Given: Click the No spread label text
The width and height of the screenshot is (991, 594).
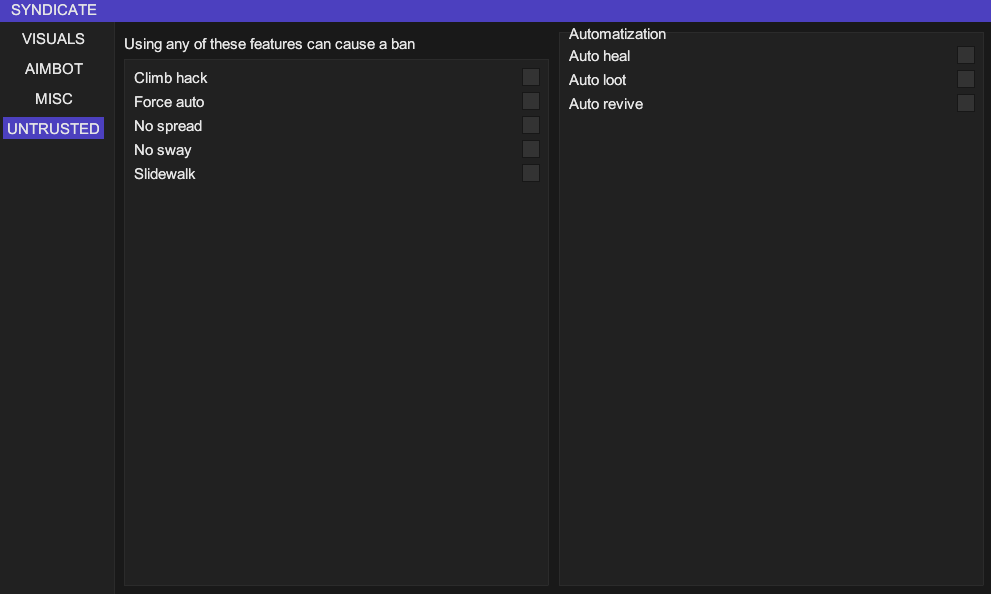Looking at the screenshot, I should point(168,126).
